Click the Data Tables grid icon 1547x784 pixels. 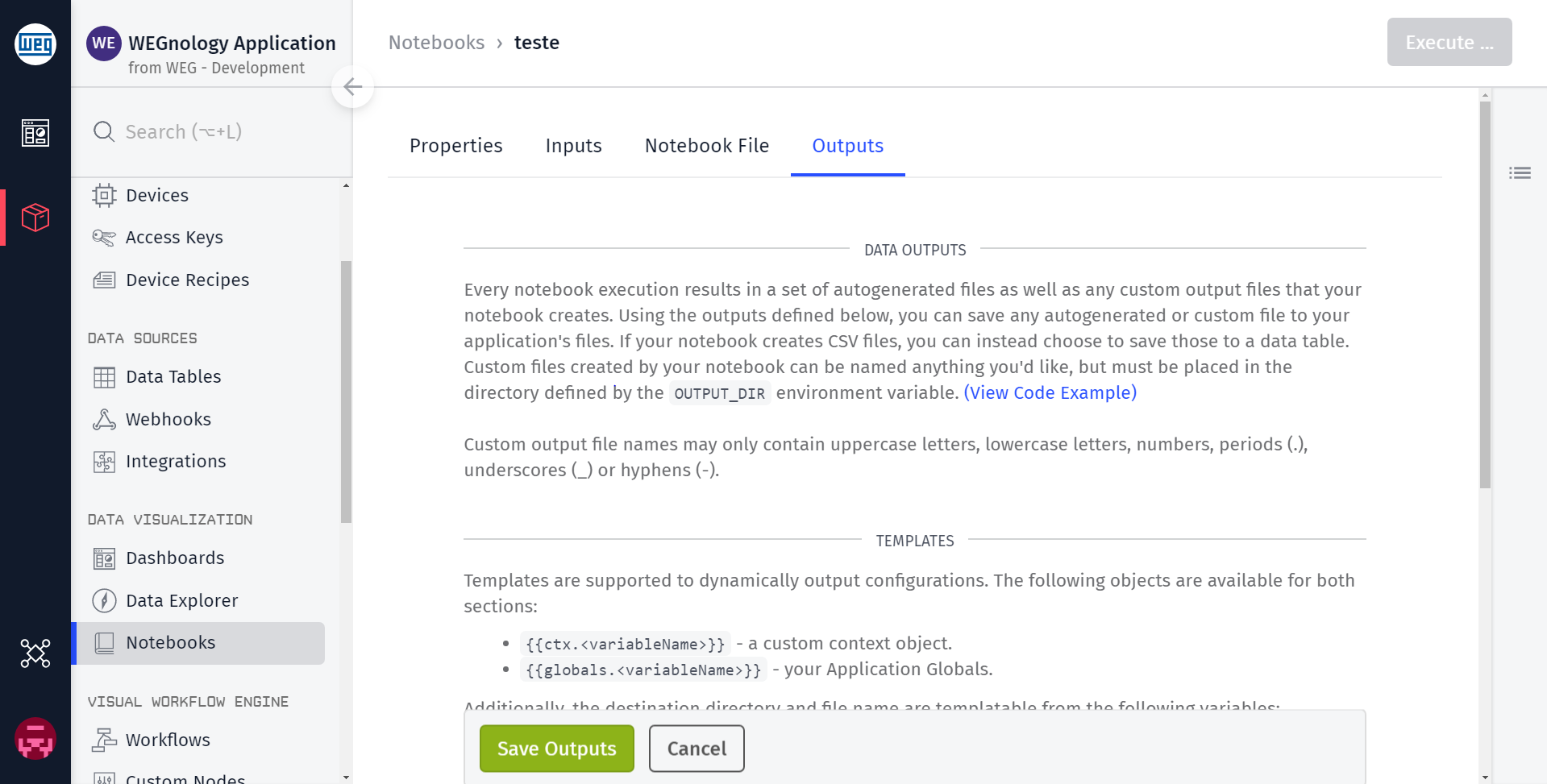104,377
